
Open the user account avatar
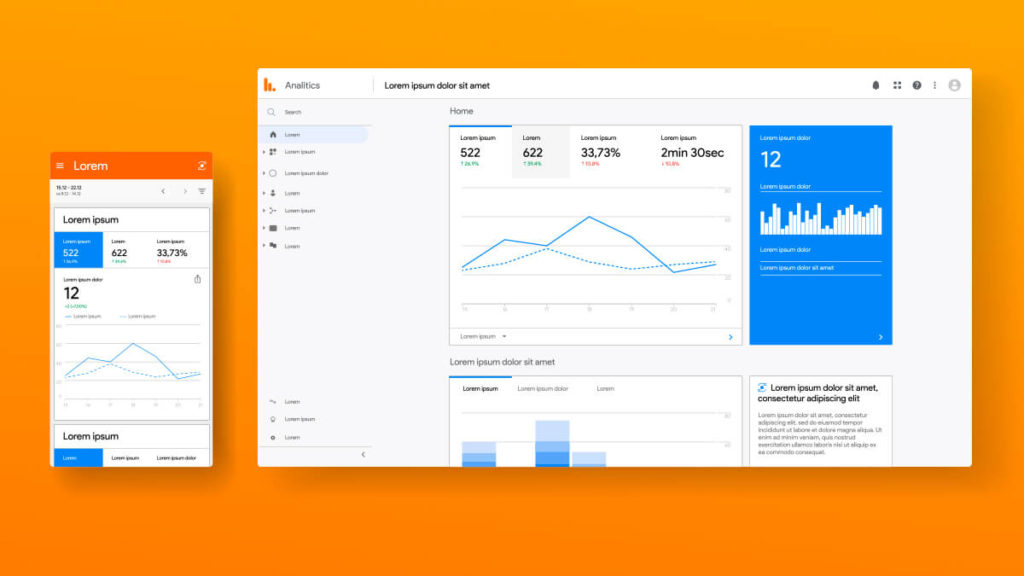(x=954, y=86)
